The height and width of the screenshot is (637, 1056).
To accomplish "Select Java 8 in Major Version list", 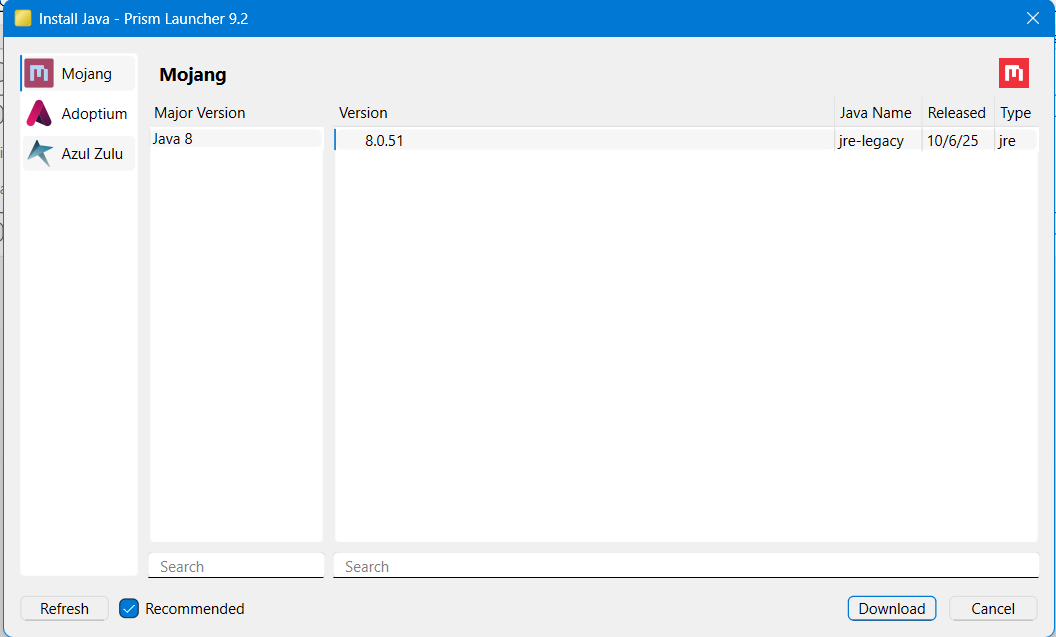I will pos(173,139).
